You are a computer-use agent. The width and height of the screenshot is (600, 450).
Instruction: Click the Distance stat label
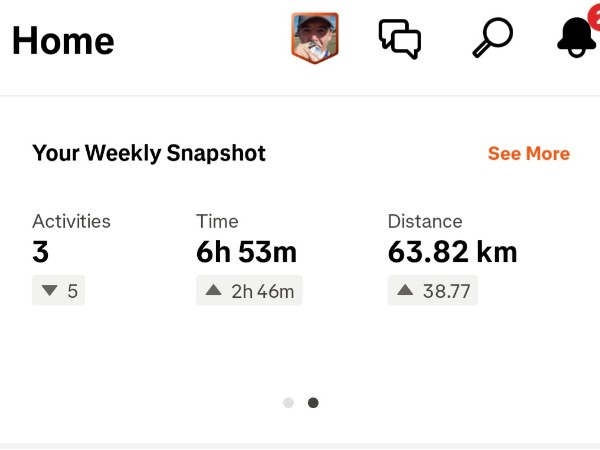click(x=425, y=221)
